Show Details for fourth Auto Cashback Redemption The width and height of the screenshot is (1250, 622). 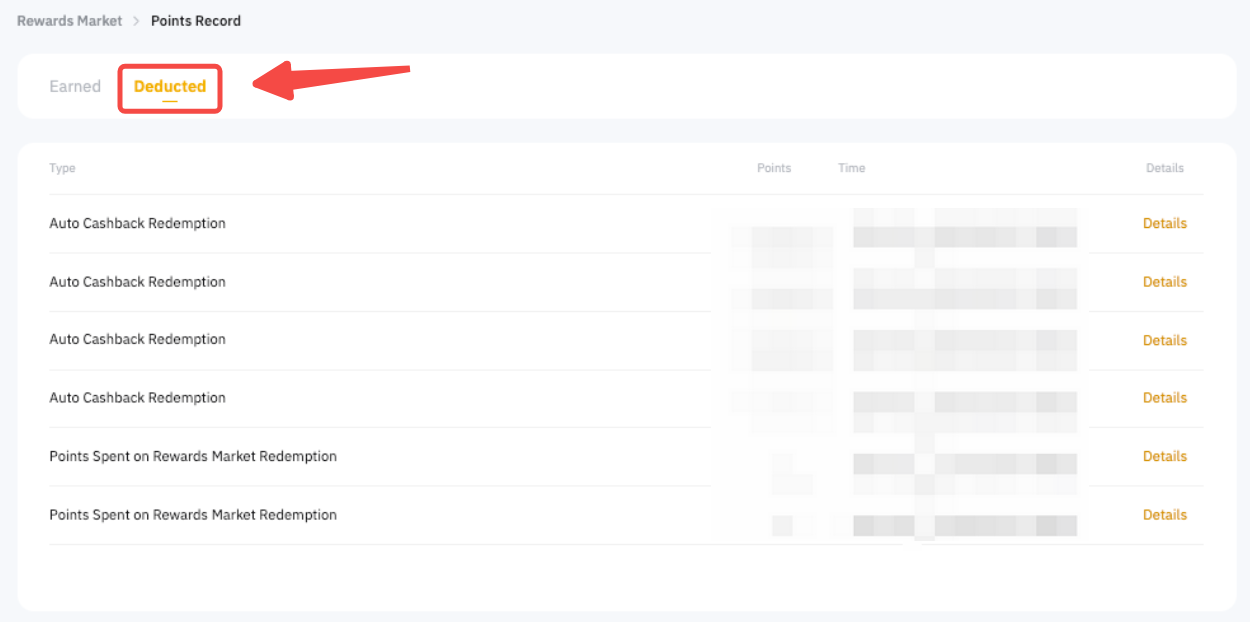click(x=1164, y=398)
